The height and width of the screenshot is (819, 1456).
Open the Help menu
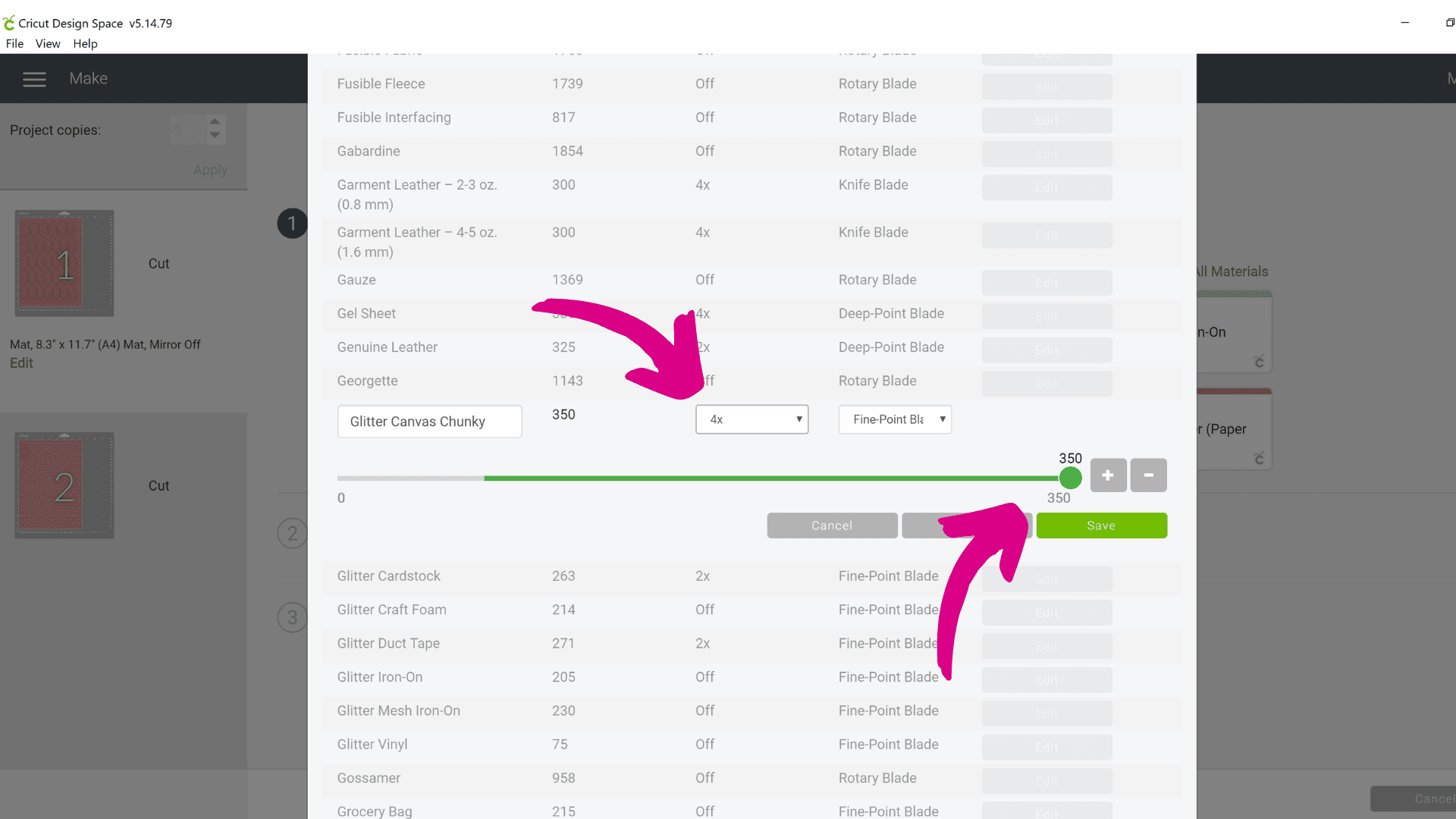[x=85, y=44]
